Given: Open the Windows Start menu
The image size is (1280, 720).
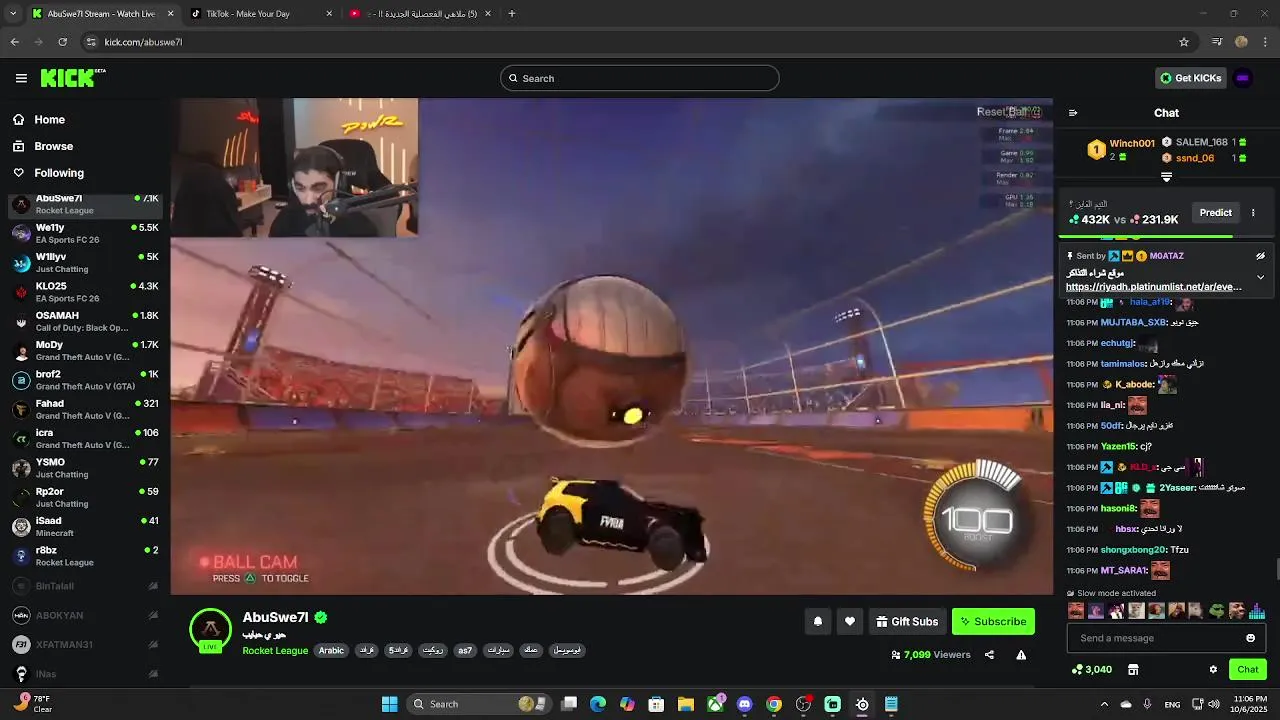Looking at the screenshot, I should click(390, 704).
